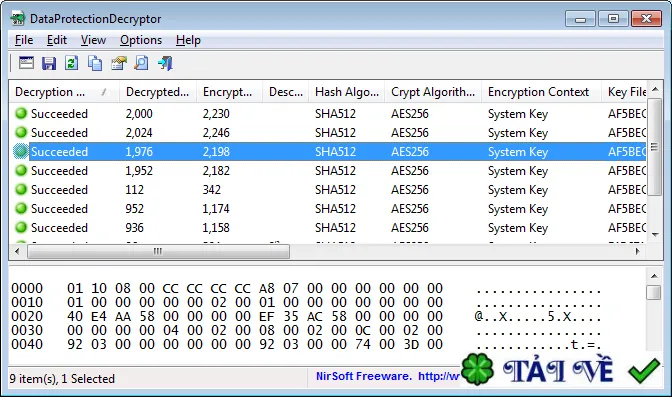Click the horizontal scrollbar thumb

pos(158,251)
